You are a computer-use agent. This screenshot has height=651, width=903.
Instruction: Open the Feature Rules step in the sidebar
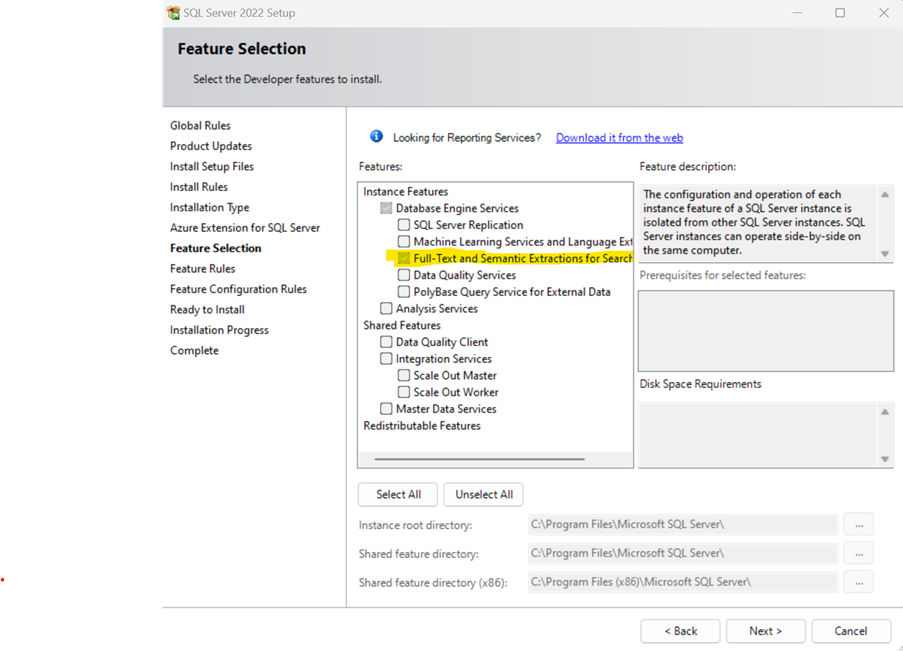pos(202,268)
